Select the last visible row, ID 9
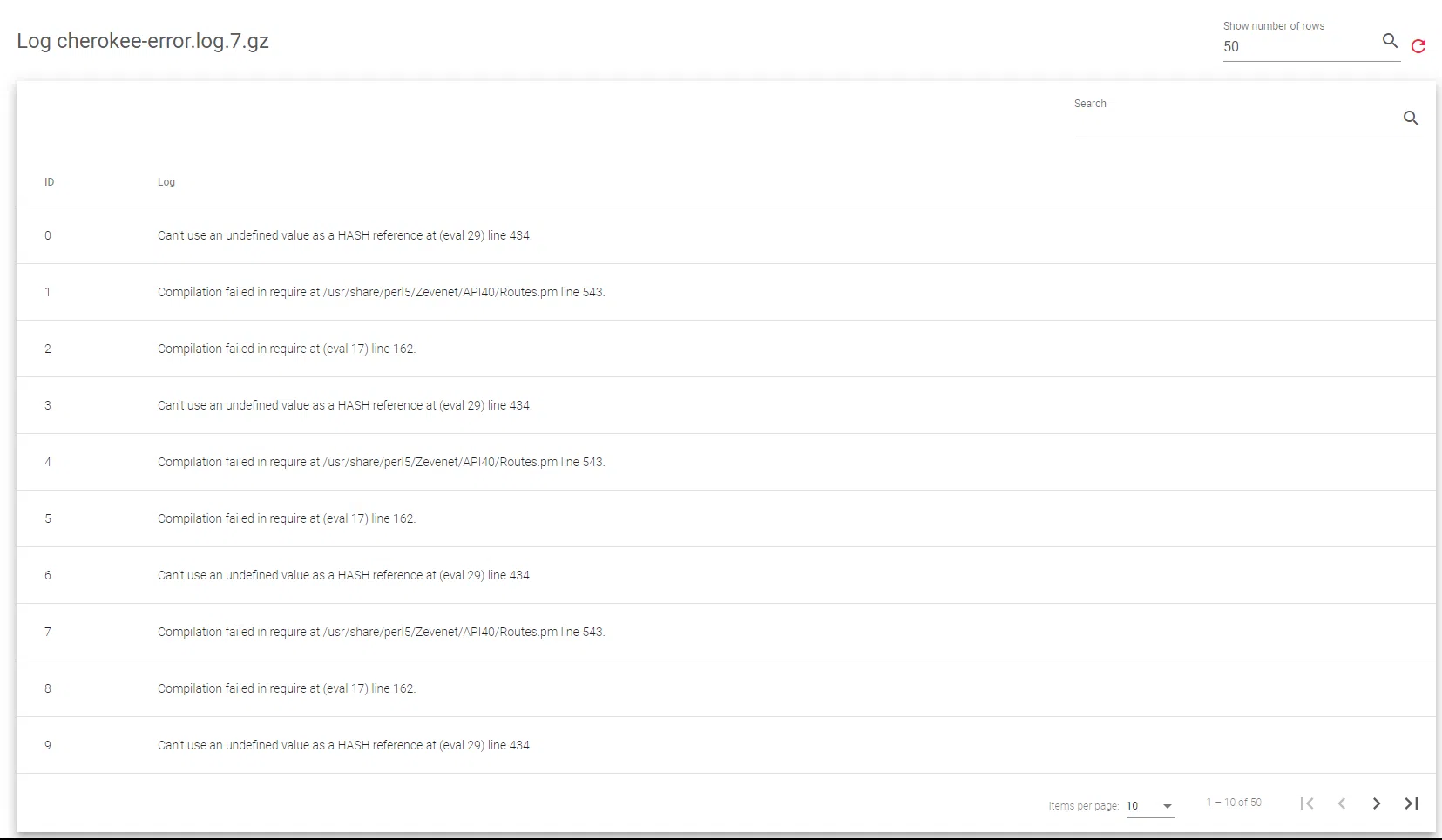This screenshot has width=1442, height=840. (344, 745)
